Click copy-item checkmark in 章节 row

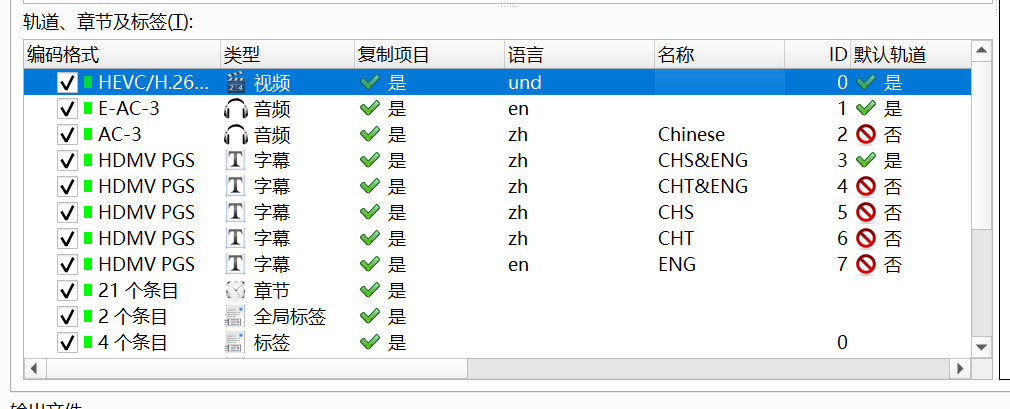click(370, 290)
